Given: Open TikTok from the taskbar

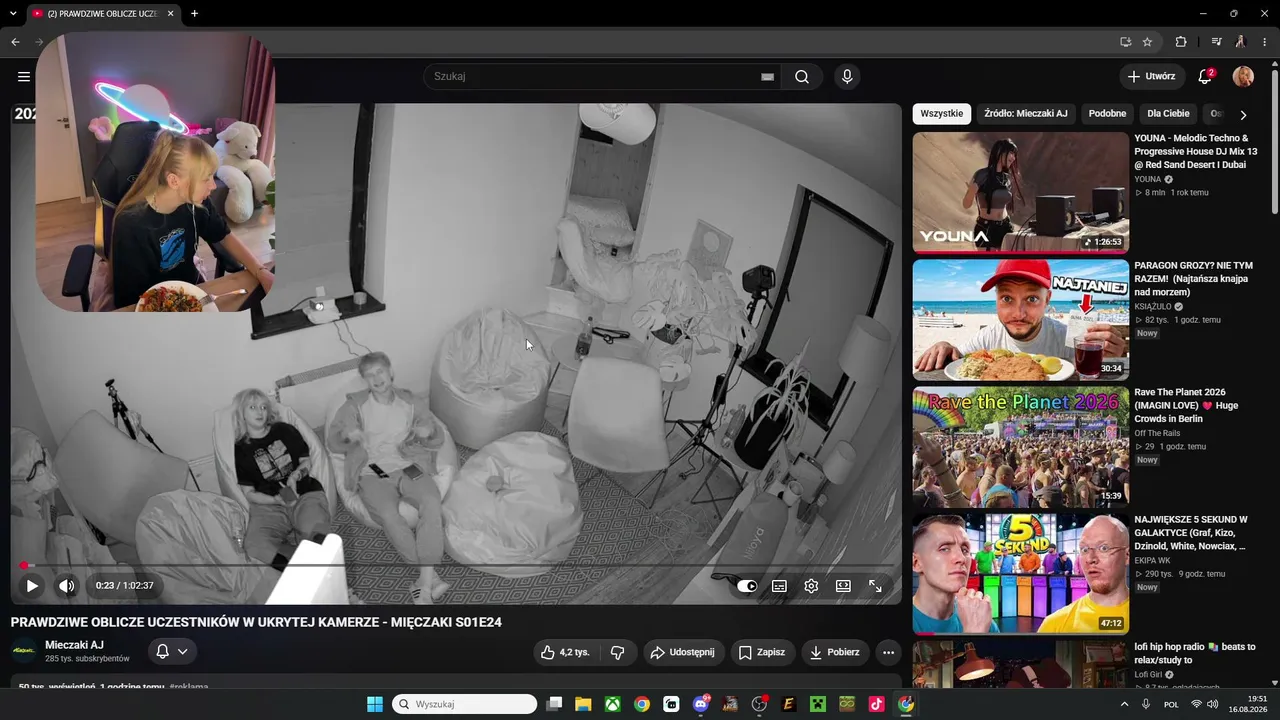Looking at the screenshot, I should (876, 704).
